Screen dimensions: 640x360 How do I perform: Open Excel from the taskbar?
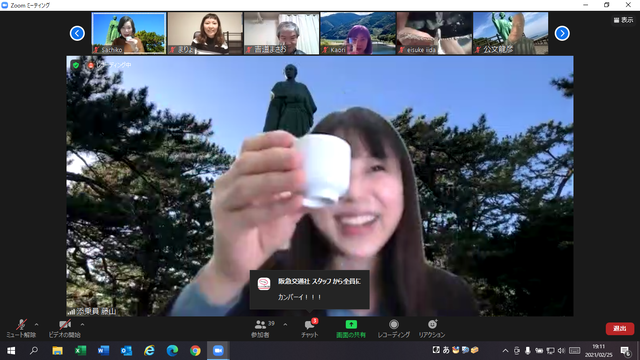coord(80,351)
